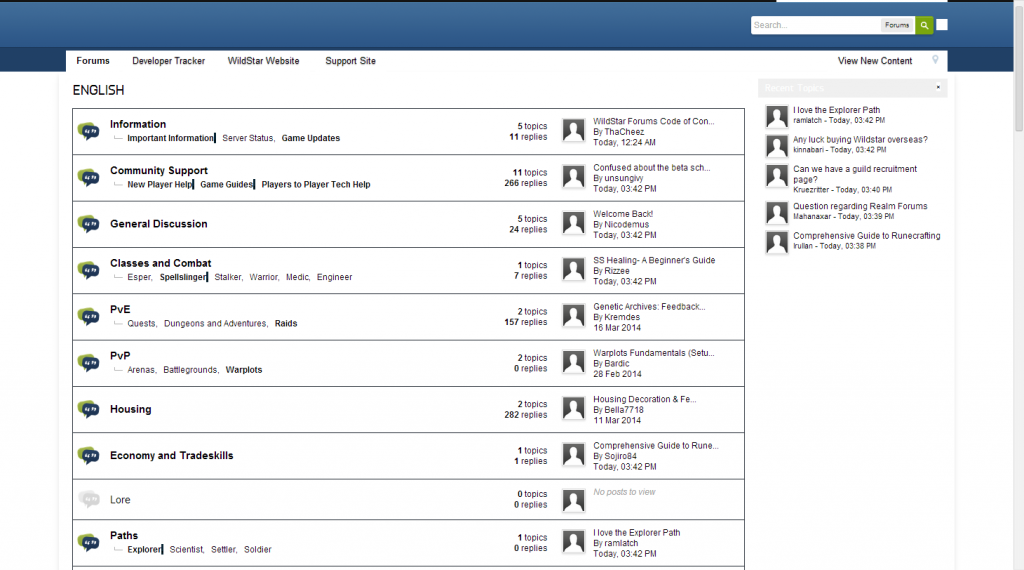Image resolution: width=1024 pixels, height=570 pixels.
Task: Click Bella7718 avatar in Housing row
Action: click(573, 409)
